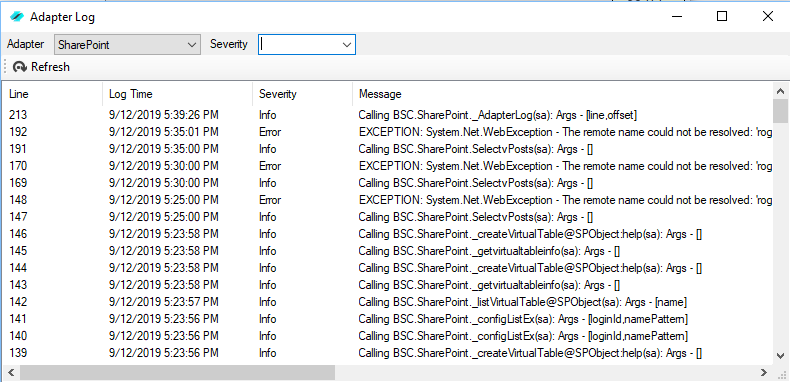
Task: Expand the Severity dropdown arrow
Action: tap(347, 44)
